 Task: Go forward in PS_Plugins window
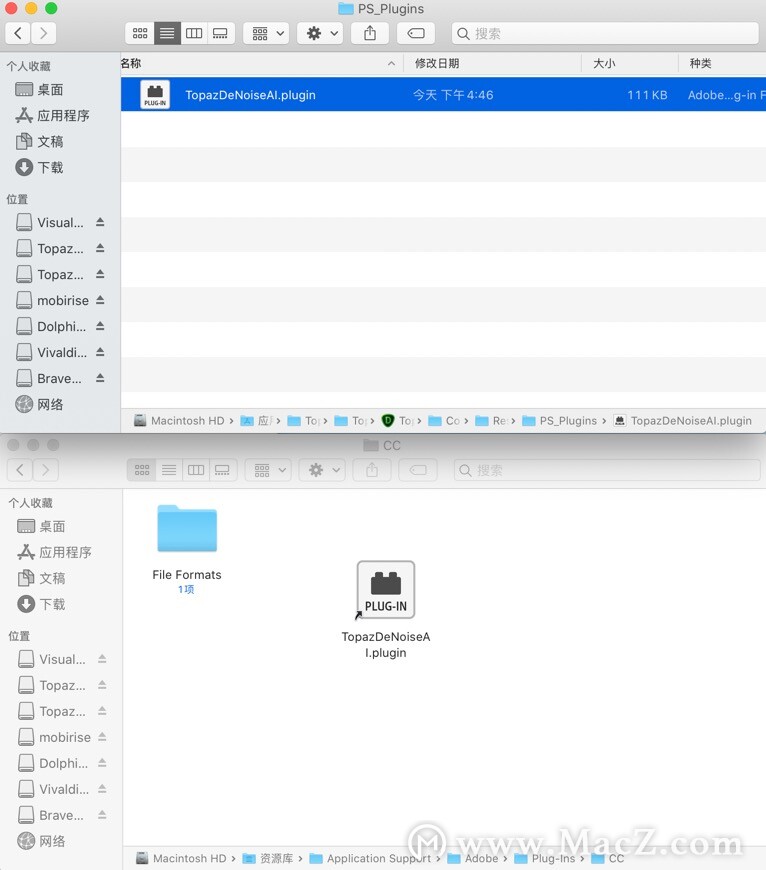tap(44, 33)
